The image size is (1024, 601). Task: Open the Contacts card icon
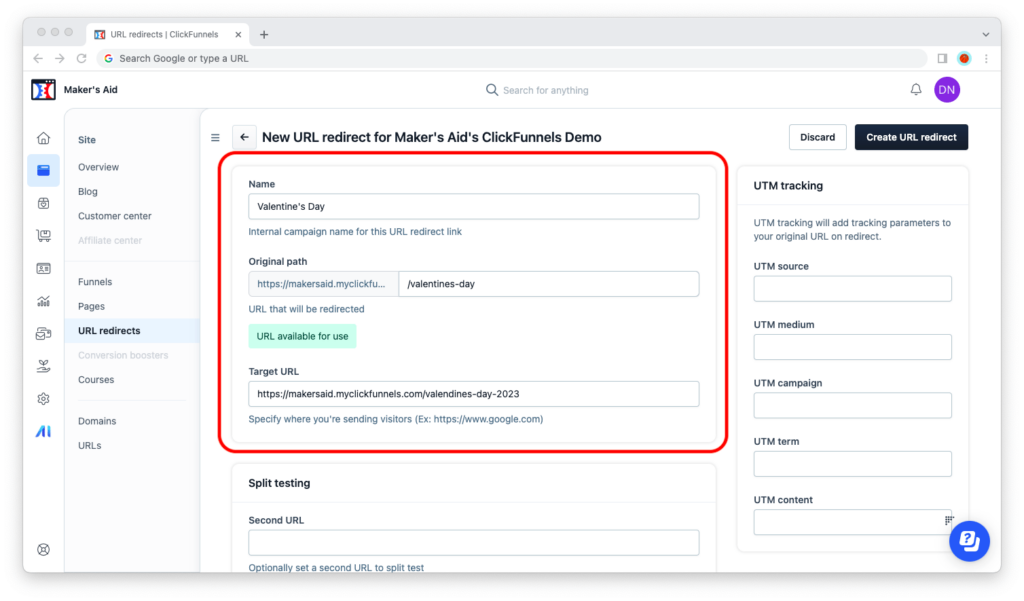[43, 268]
